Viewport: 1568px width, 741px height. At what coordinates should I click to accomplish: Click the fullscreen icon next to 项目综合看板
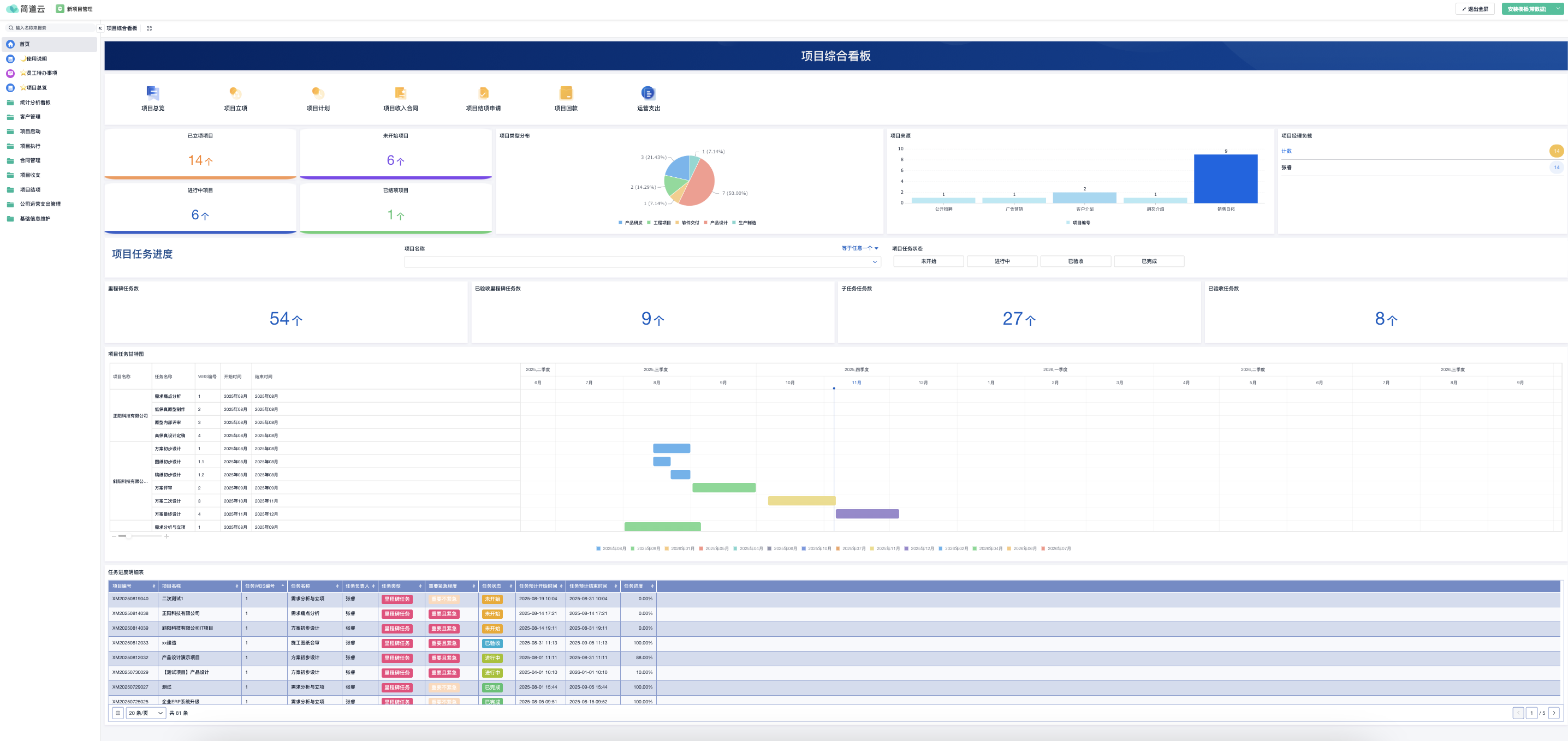(x=149, y=28)
